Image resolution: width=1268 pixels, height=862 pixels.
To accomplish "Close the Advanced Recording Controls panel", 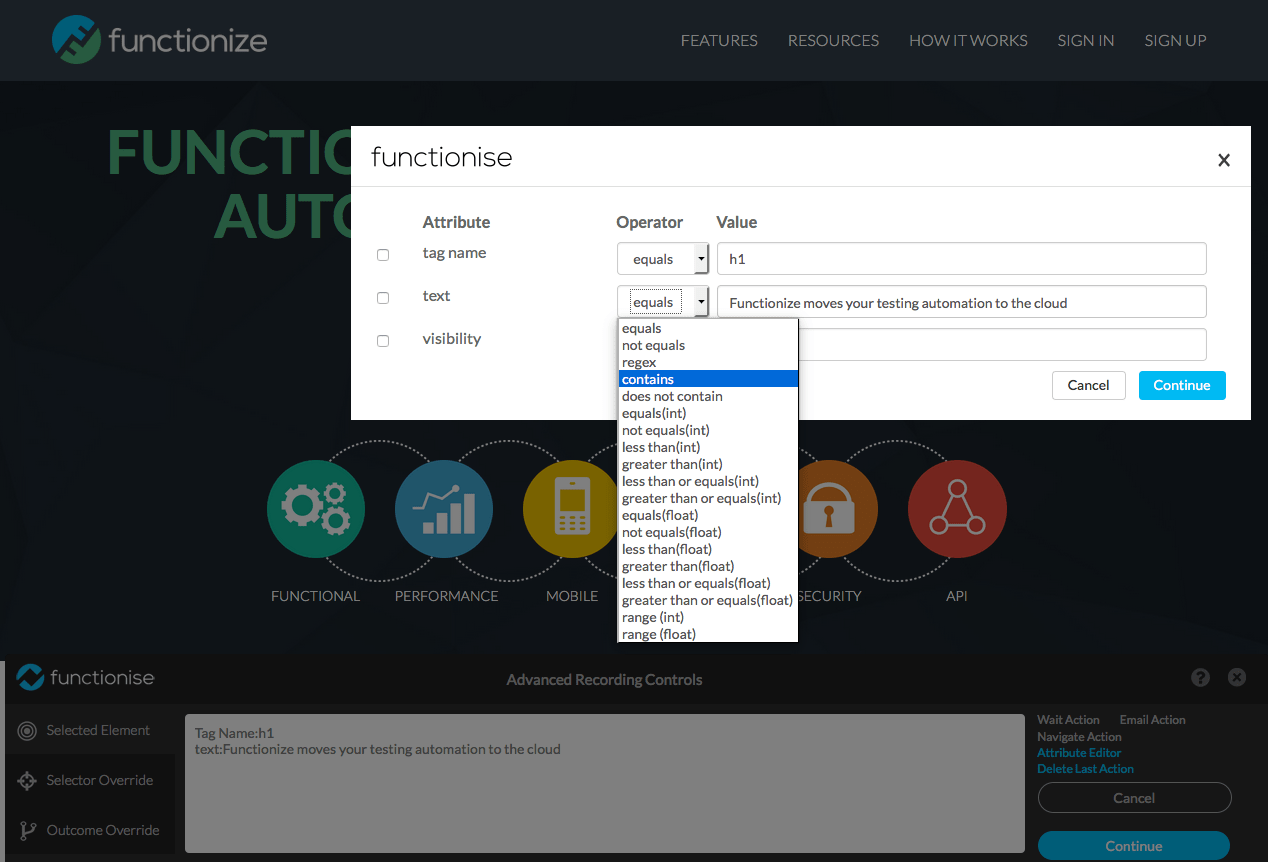I will [1237, 677].
